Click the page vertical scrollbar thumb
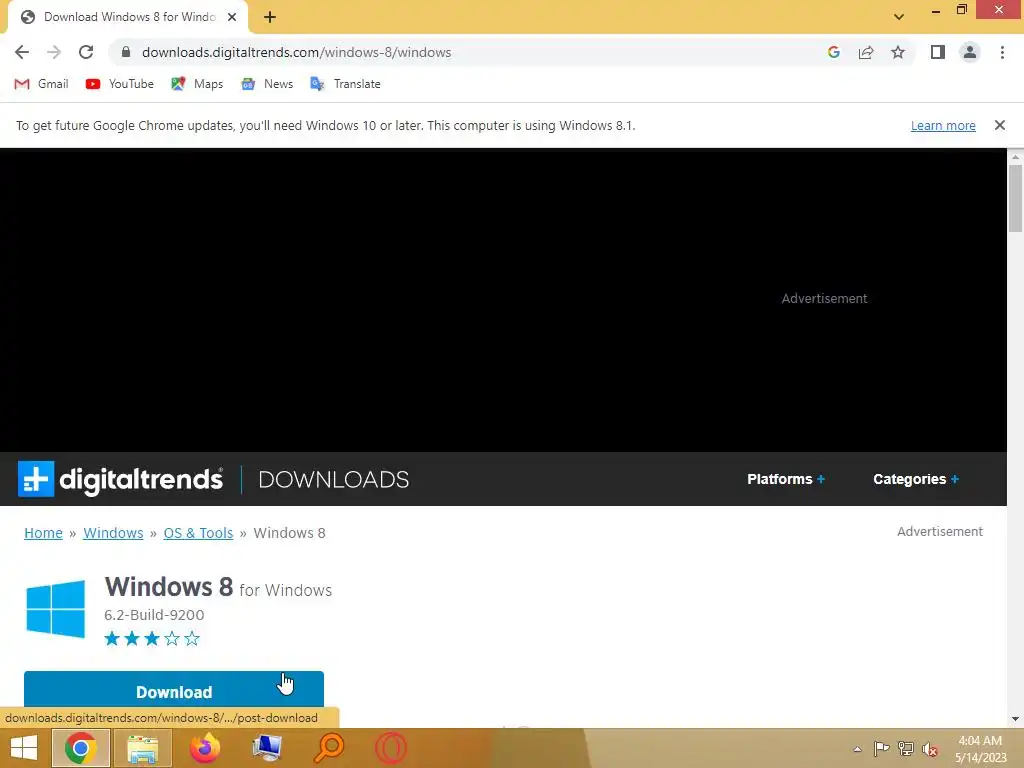Image resolution: width=1024 pixels, height=768 pixels. point(1015,198)
